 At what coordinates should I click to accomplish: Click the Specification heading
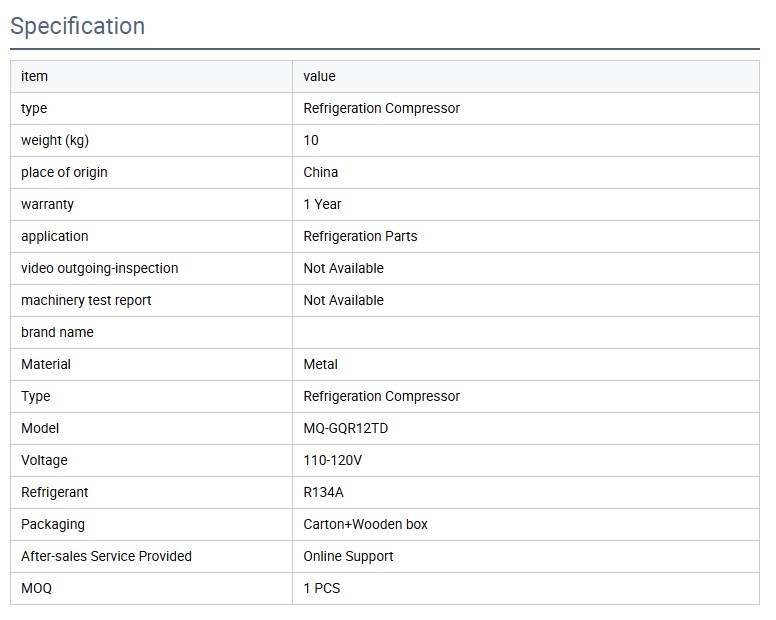(x=78, y=26)
